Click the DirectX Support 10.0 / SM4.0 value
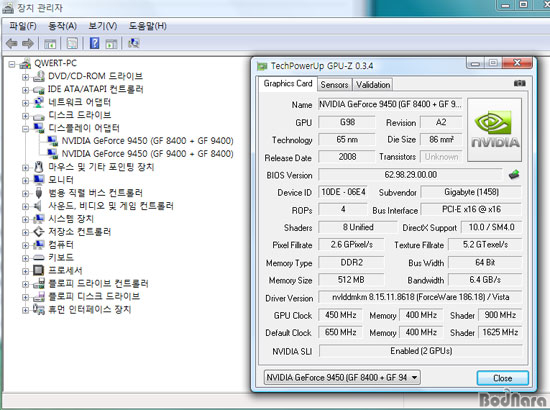Viewport: 550px width, 410px height. coord(491,227)
